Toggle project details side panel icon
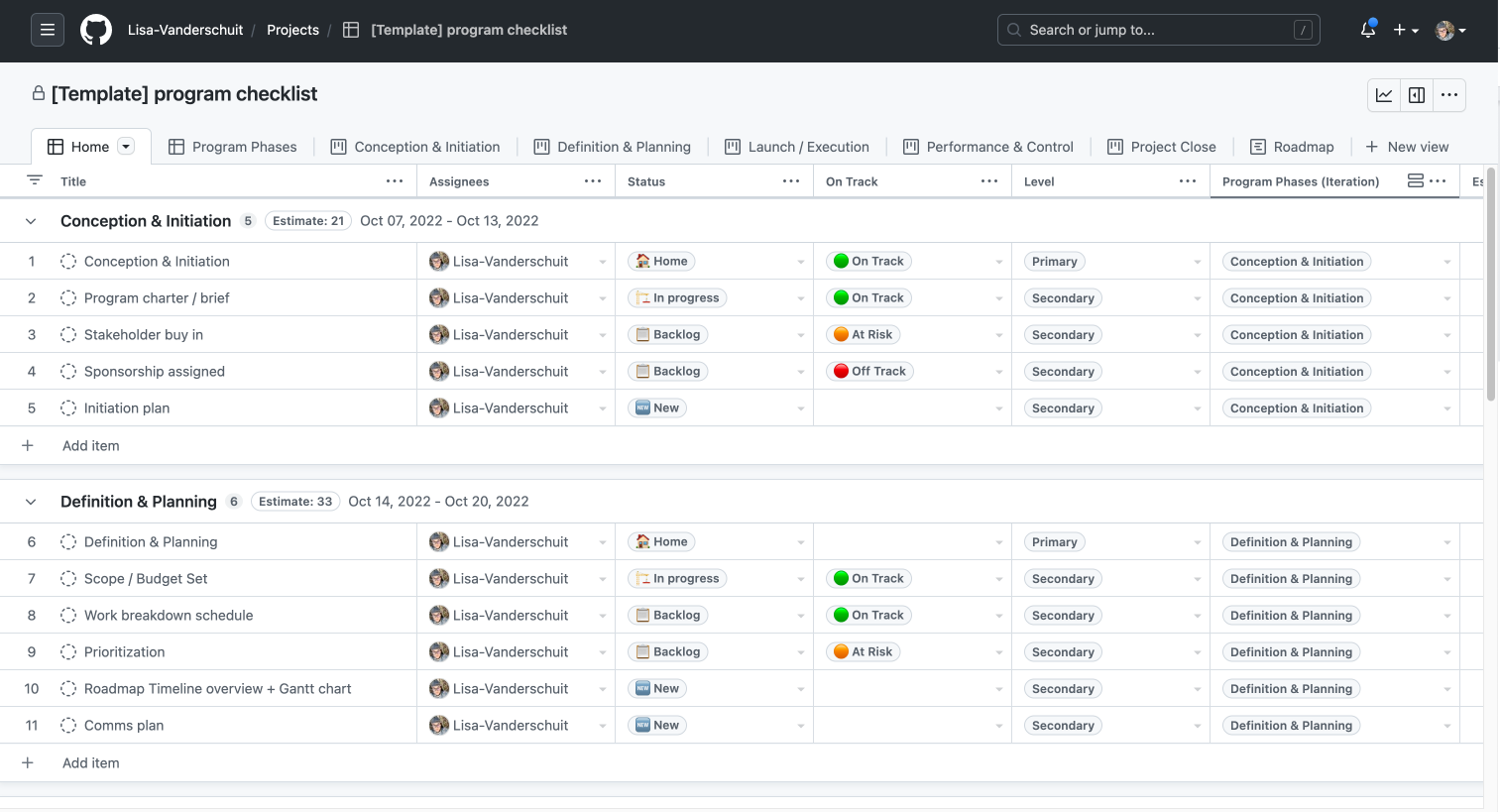Screen dimensions: 1500x812 [1417, 95]
